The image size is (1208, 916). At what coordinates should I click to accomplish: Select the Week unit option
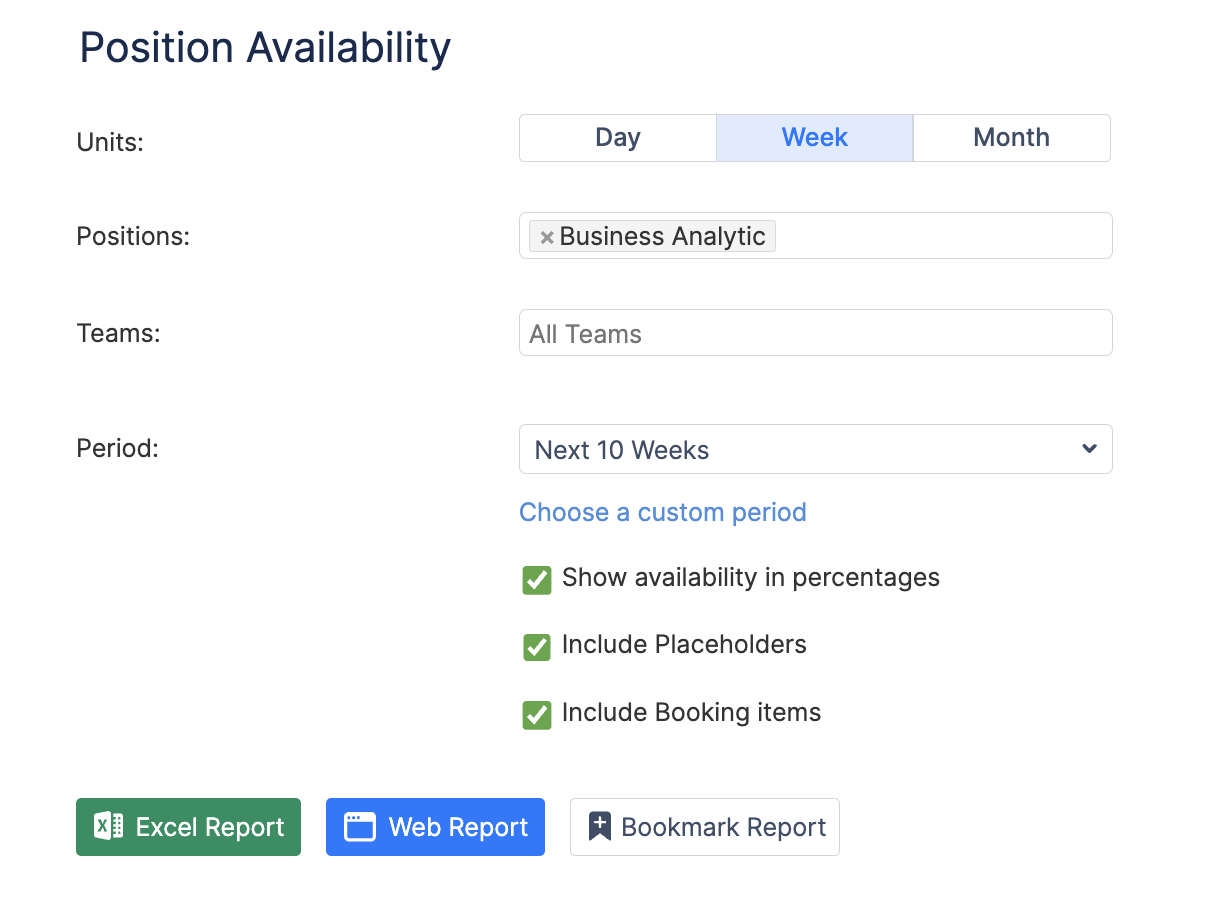(814, 138)
